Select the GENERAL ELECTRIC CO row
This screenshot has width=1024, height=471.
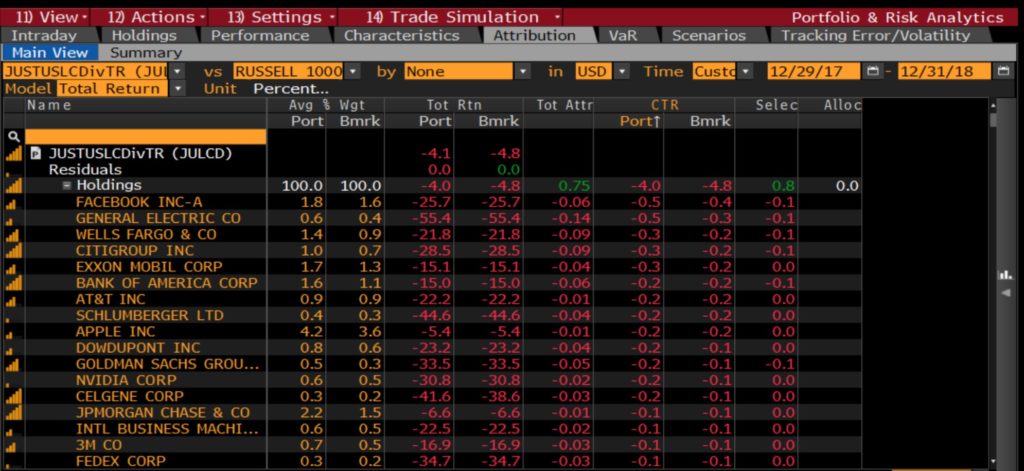(x=431, y=218)
